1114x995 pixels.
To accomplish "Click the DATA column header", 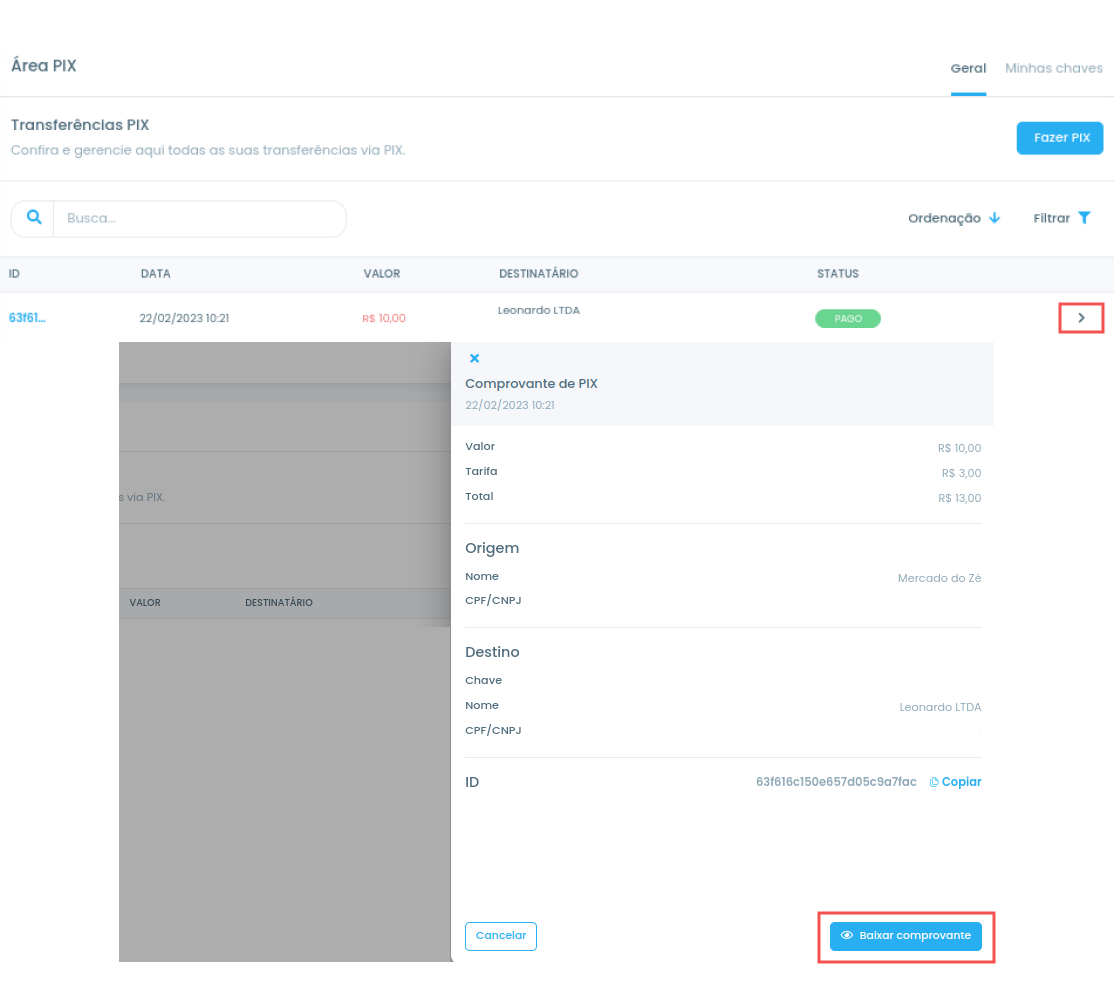I will pos(155,273).
